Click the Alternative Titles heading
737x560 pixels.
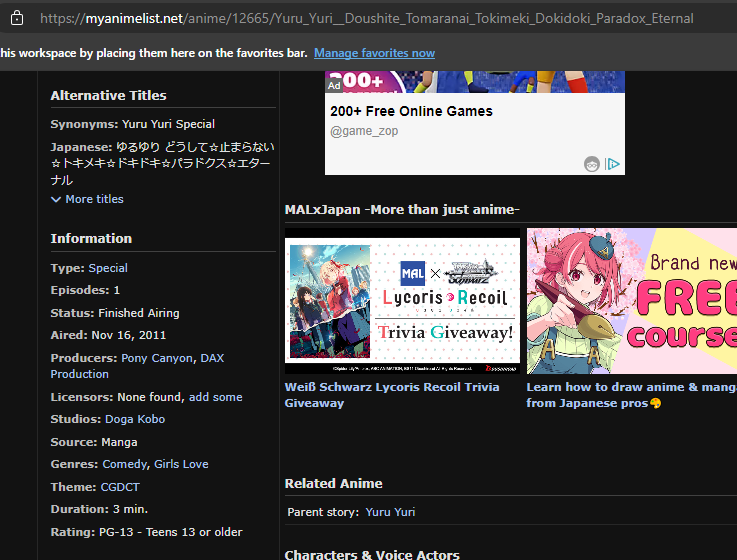(x=109, y=95)
